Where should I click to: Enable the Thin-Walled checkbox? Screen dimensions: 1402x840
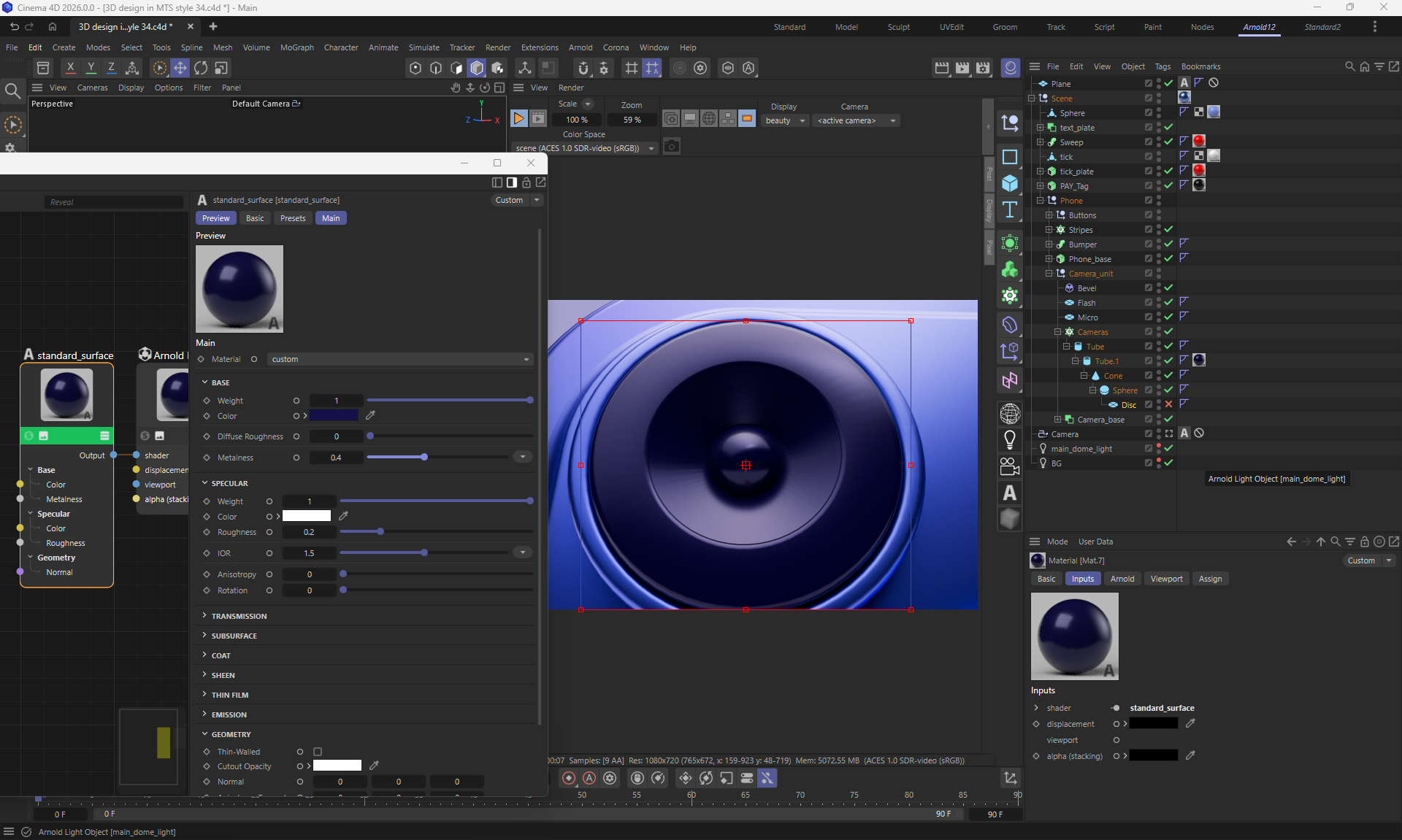tap(318, 752)
